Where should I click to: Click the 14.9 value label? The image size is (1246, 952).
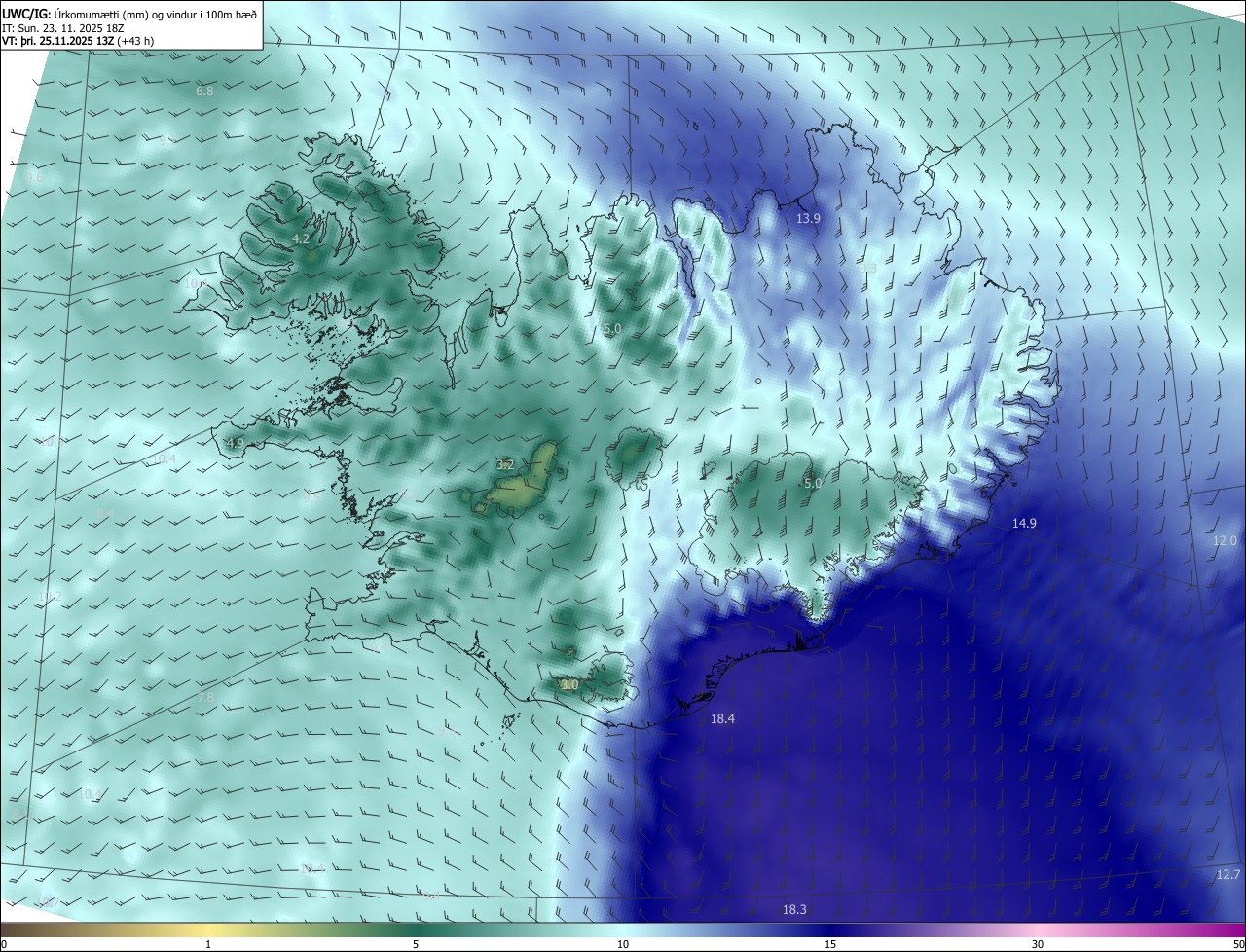1024,524
